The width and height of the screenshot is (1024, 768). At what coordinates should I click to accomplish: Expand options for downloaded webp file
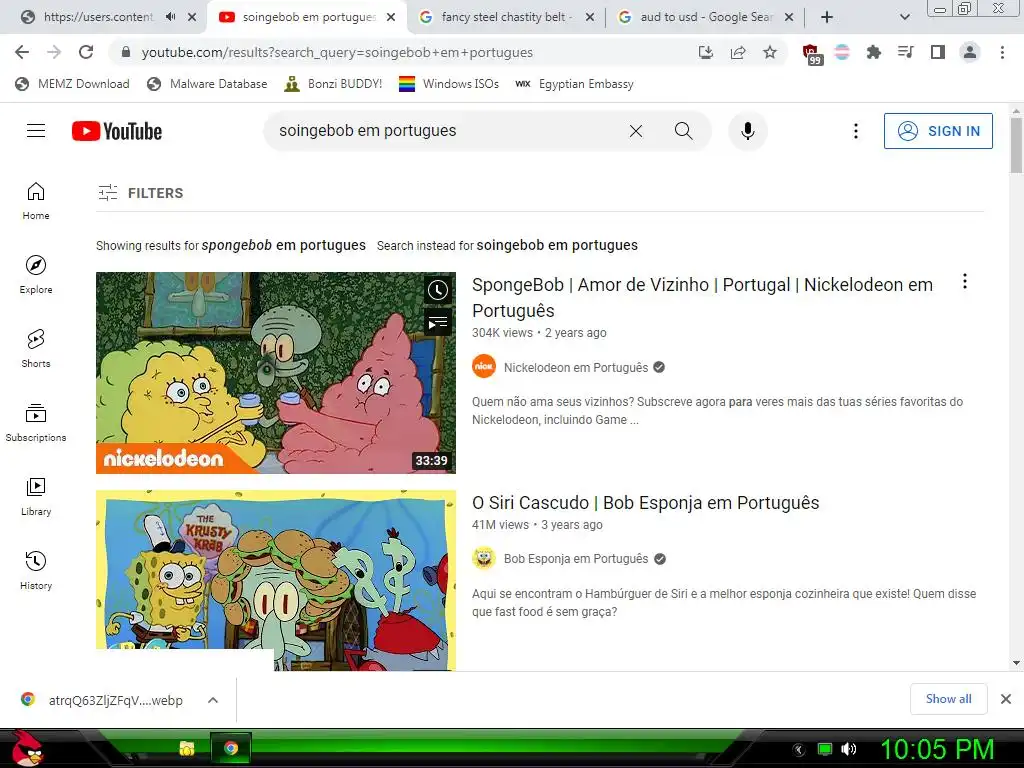[213, 700]
